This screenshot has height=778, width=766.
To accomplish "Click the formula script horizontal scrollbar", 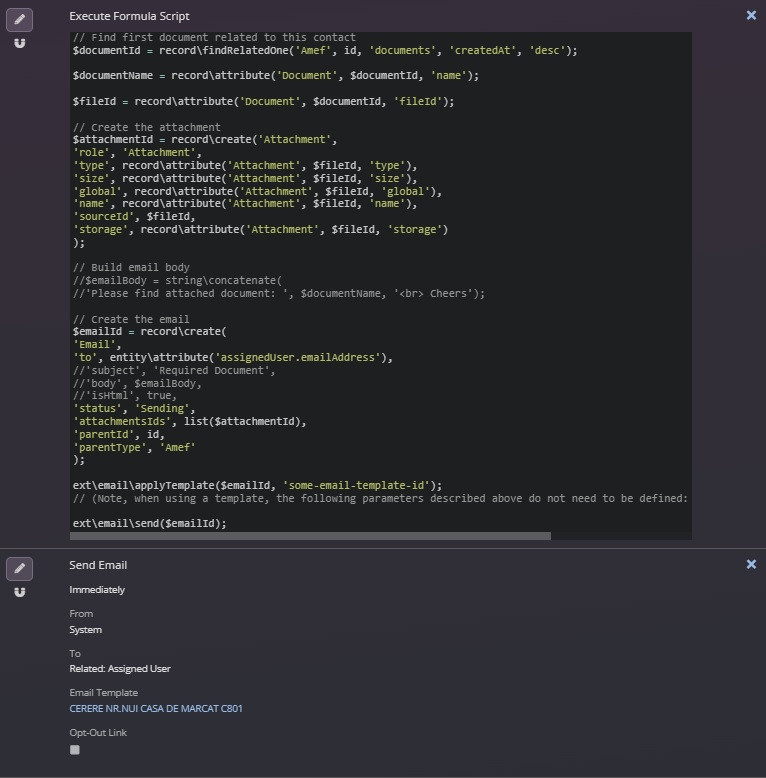I will (x=310, y=536).
